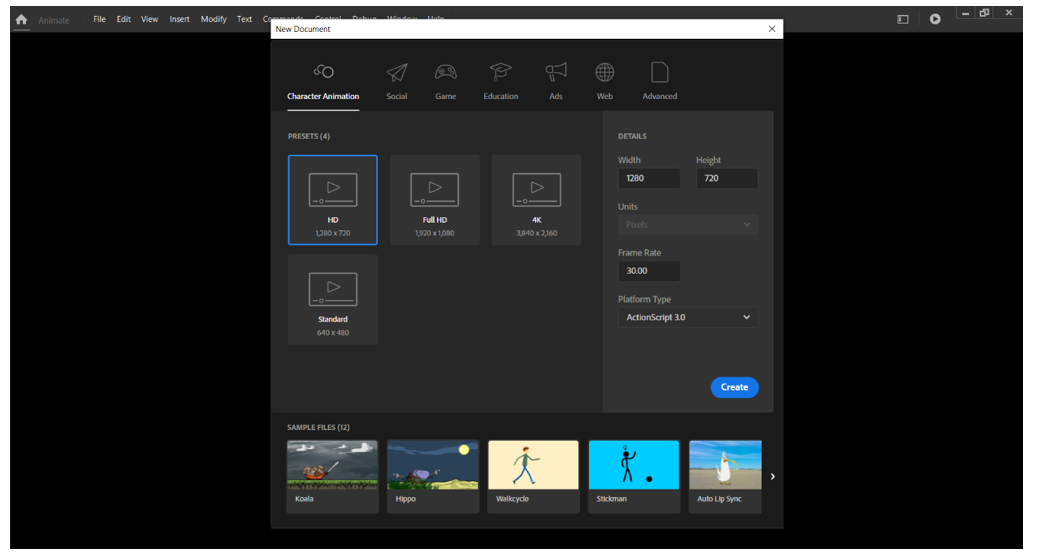Open the workspace switcher icon
Image resolution: width=1037 pixels, height=557 pixels.
pyautogui.click(x=903, y=19)
